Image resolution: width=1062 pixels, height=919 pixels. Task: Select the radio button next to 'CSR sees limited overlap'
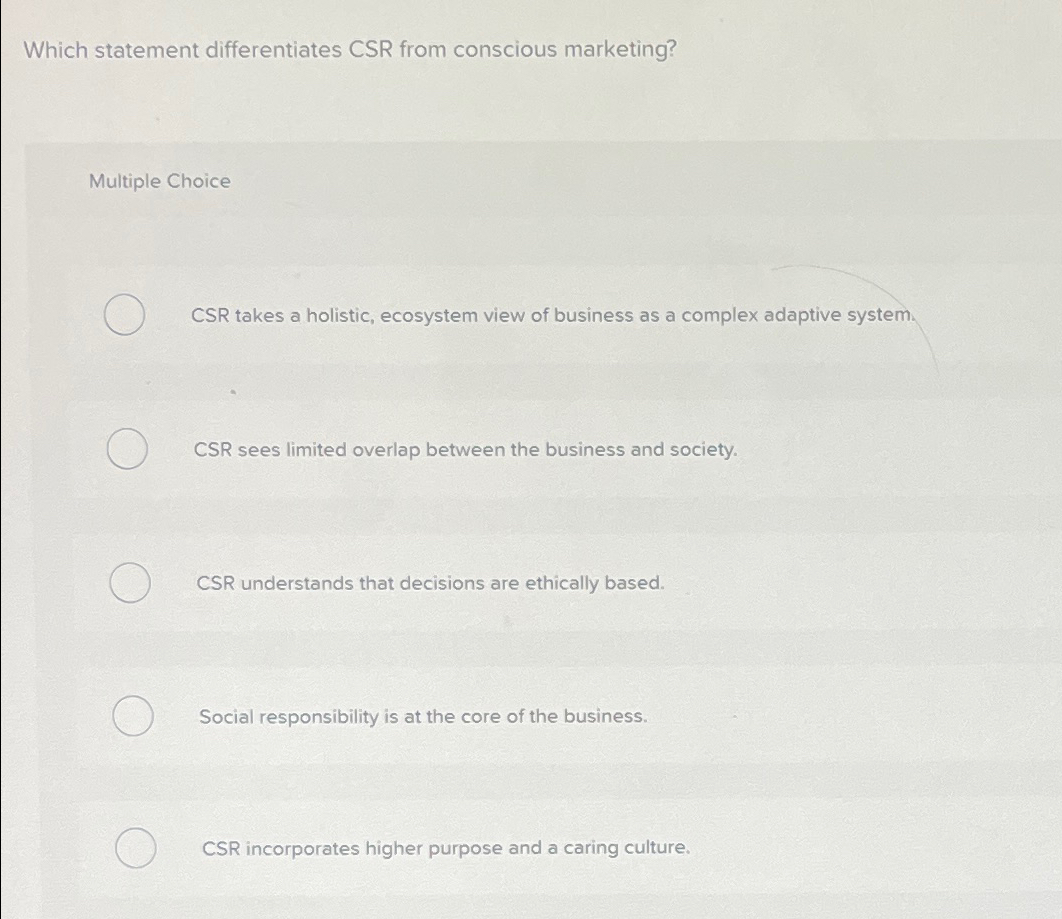pyautogui.click(x=128, y=449)
